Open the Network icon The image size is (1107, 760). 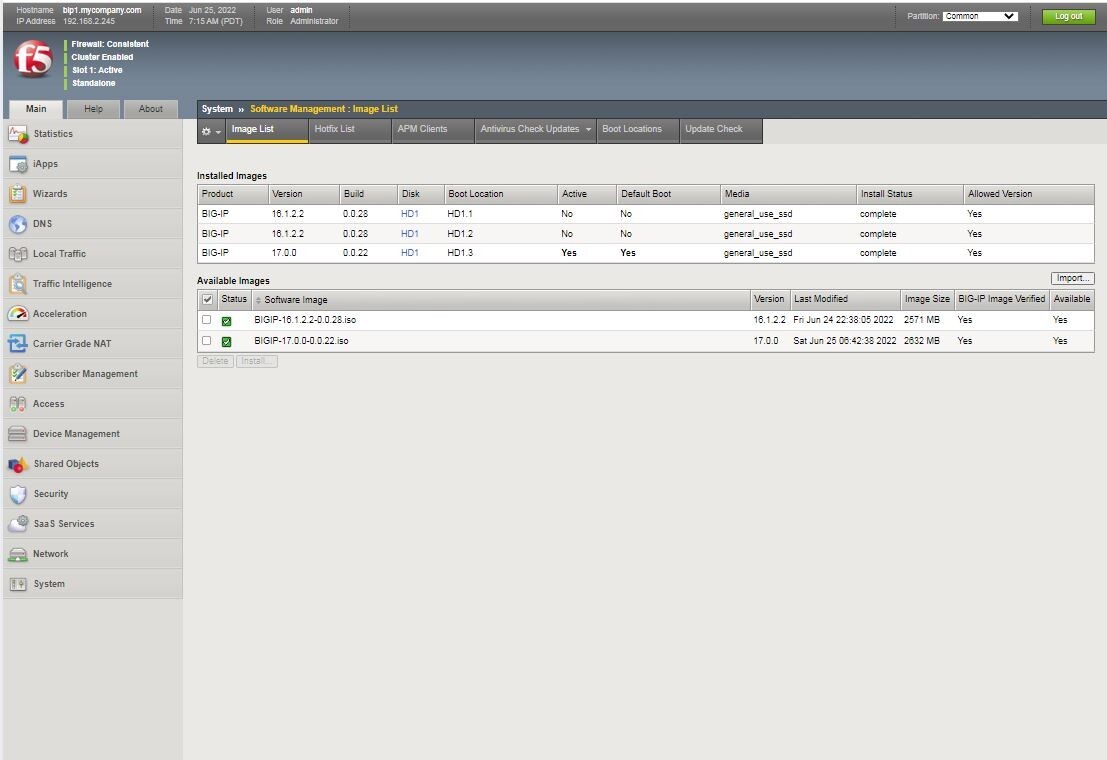(18, 554)
